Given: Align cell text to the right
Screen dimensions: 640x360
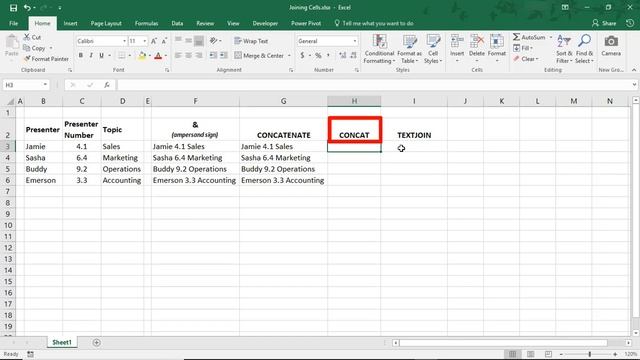Looking at the screenshot, I should tap(199, 56).
